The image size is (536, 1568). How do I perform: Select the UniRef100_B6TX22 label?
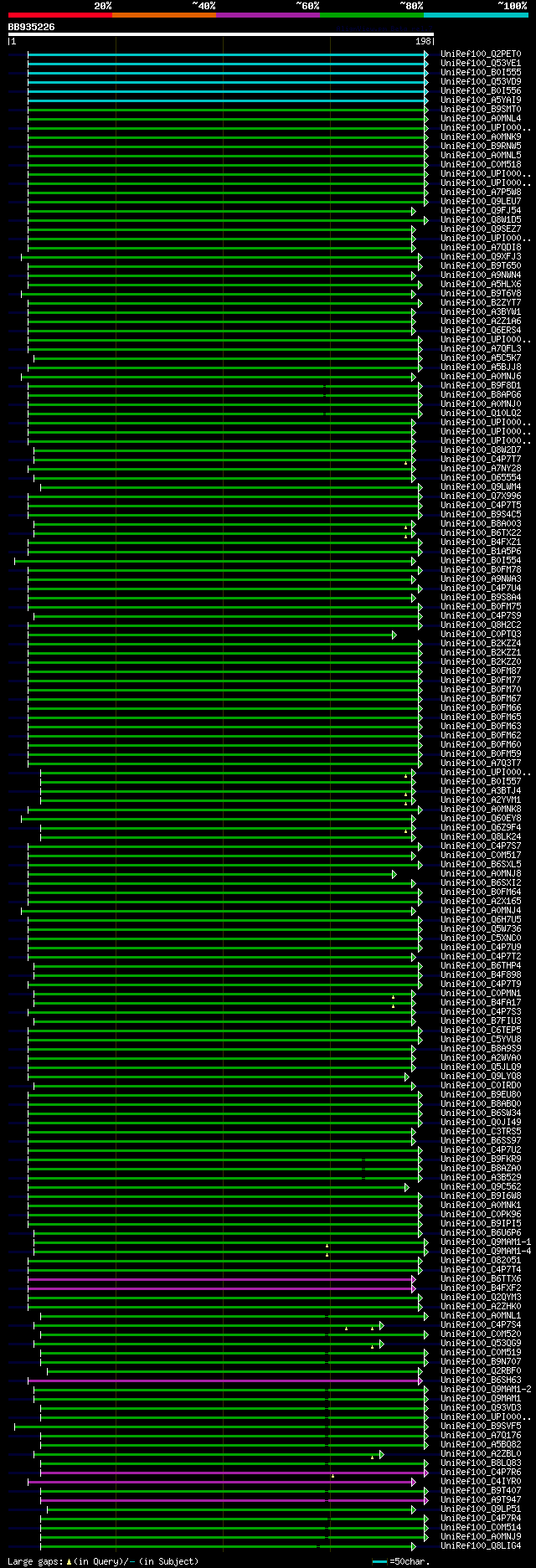click(481, 532)
